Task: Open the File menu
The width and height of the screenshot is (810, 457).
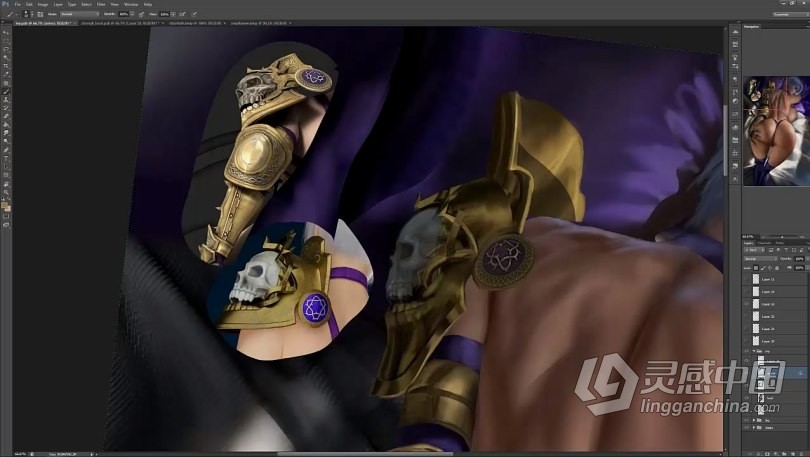Action: pyautogui.click(x=18, y=4)
